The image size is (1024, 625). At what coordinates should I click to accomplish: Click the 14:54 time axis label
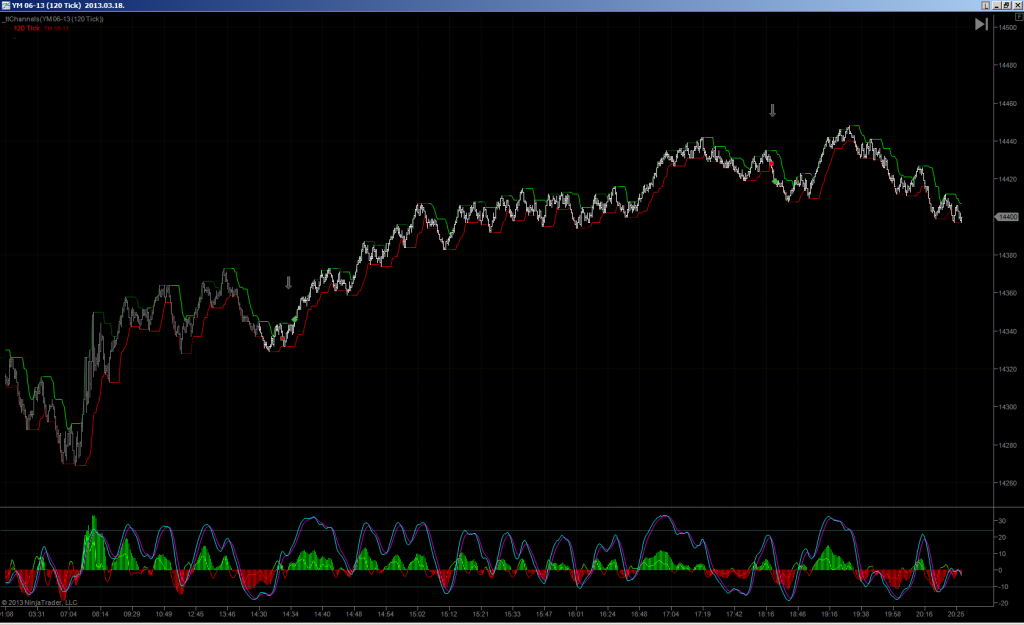385,614
